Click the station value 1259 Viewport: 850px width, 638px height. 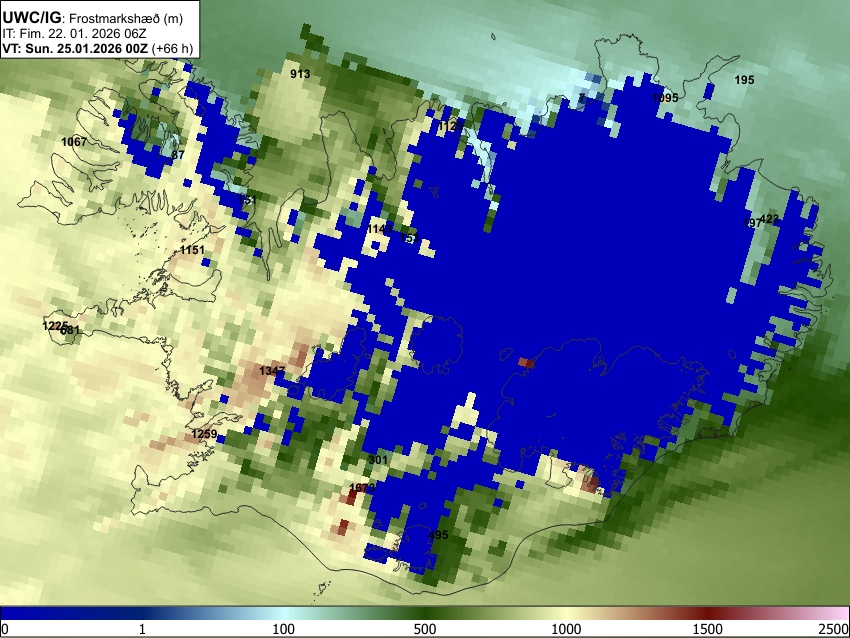click(x=204, y=434)
